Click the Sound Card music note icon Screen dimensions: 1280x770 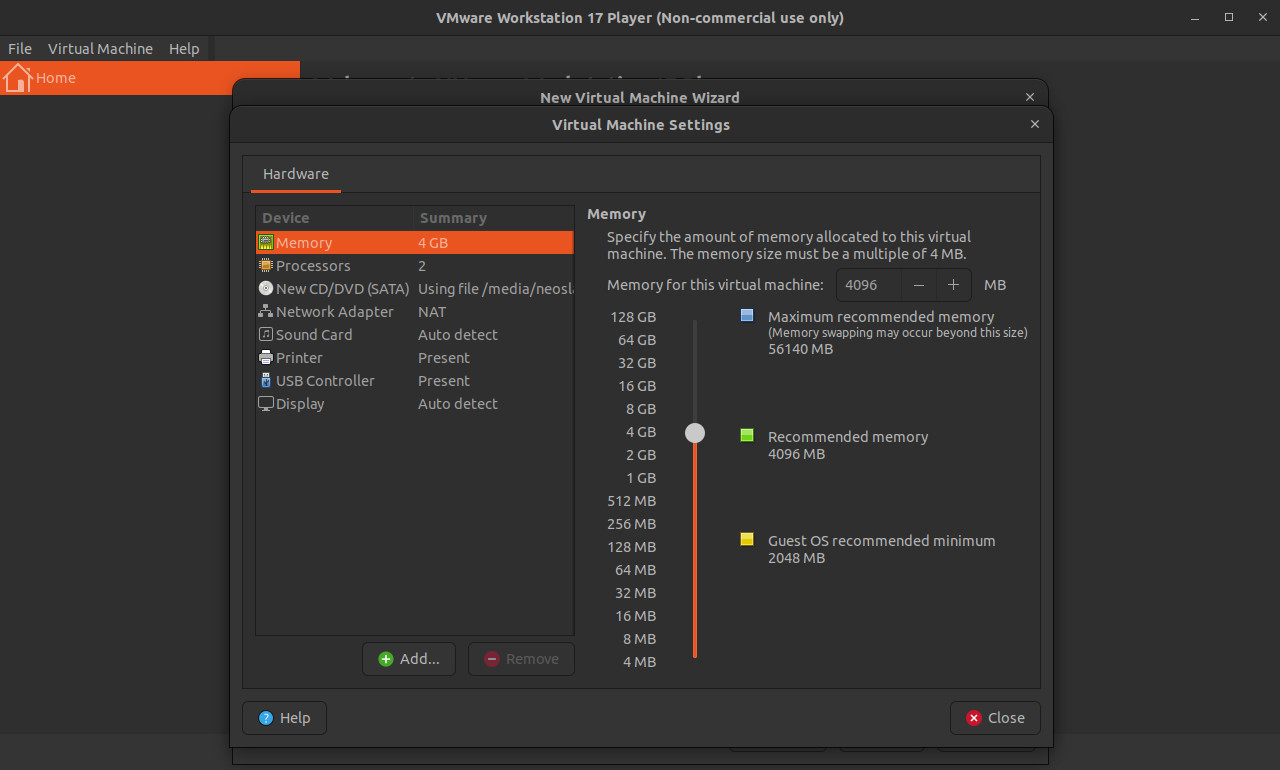coord(266,335)
